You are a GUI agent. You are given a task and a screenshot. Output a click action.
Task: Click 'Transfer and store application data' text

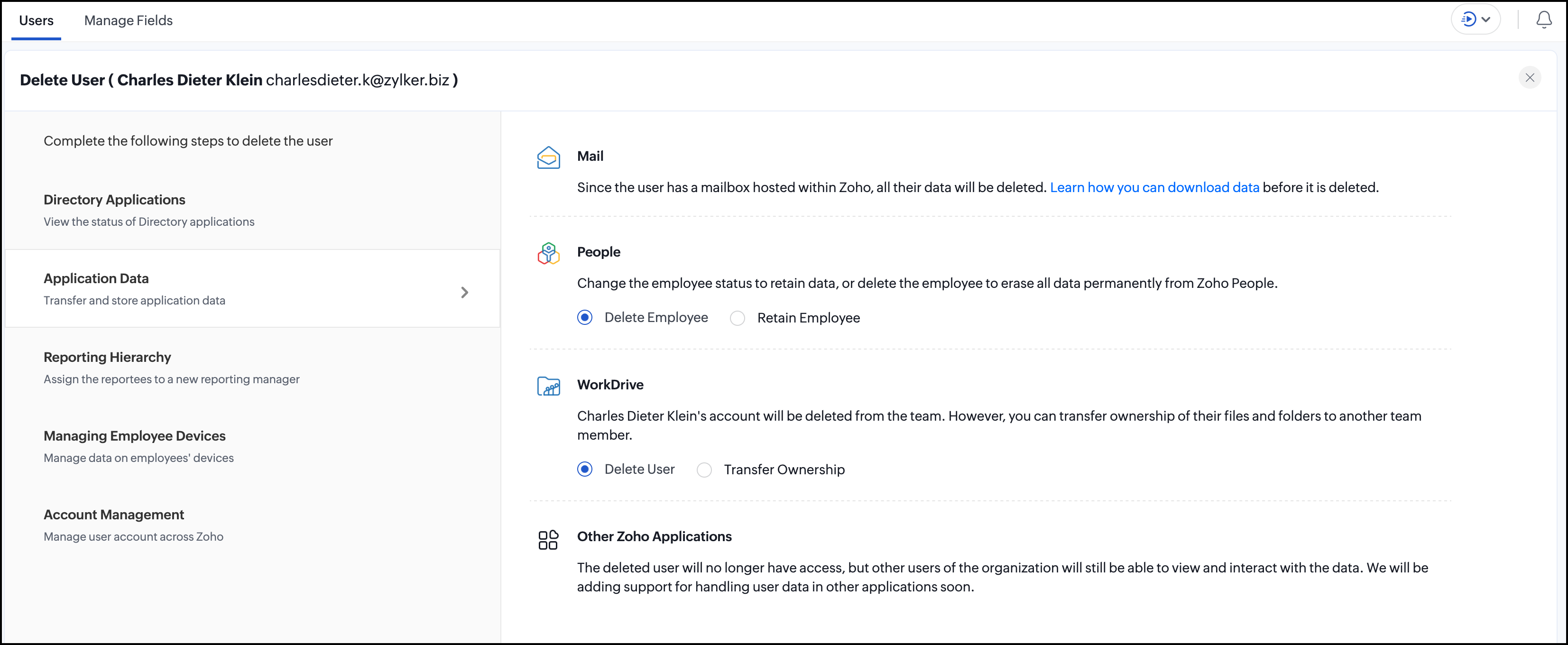click(135, 301)
